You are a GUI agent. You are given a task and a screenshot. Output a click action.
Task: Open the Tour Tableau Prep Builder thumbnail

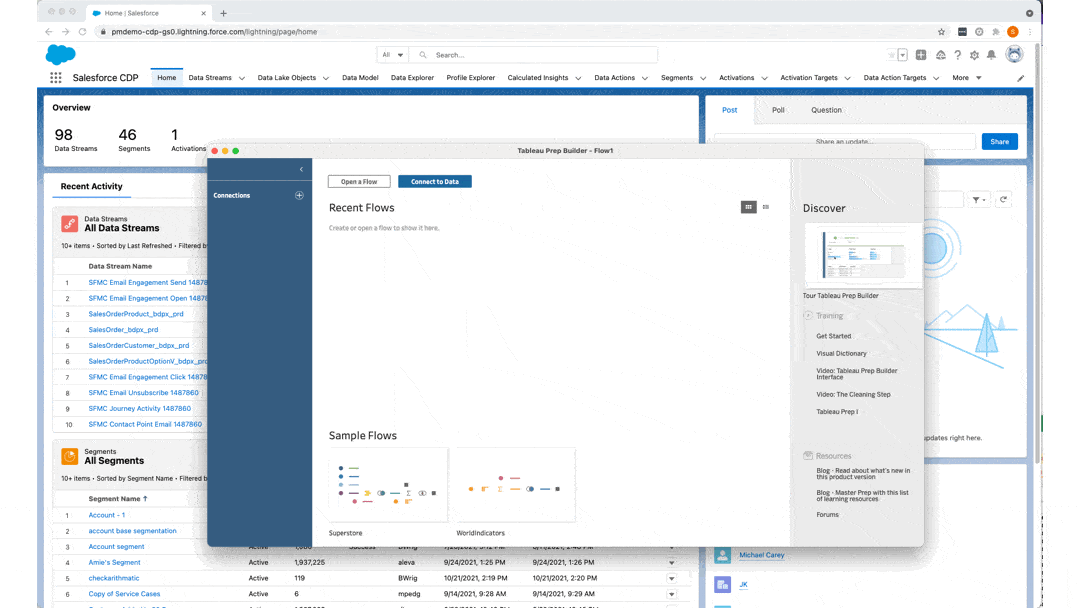[x=863, y=255]
